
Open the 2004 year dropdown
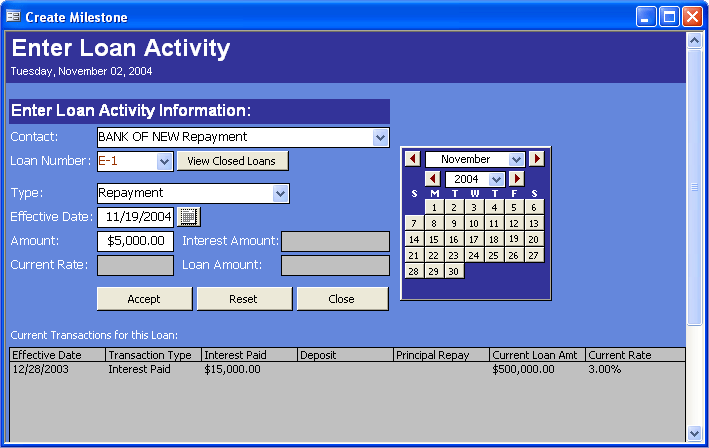pos(496,179)
